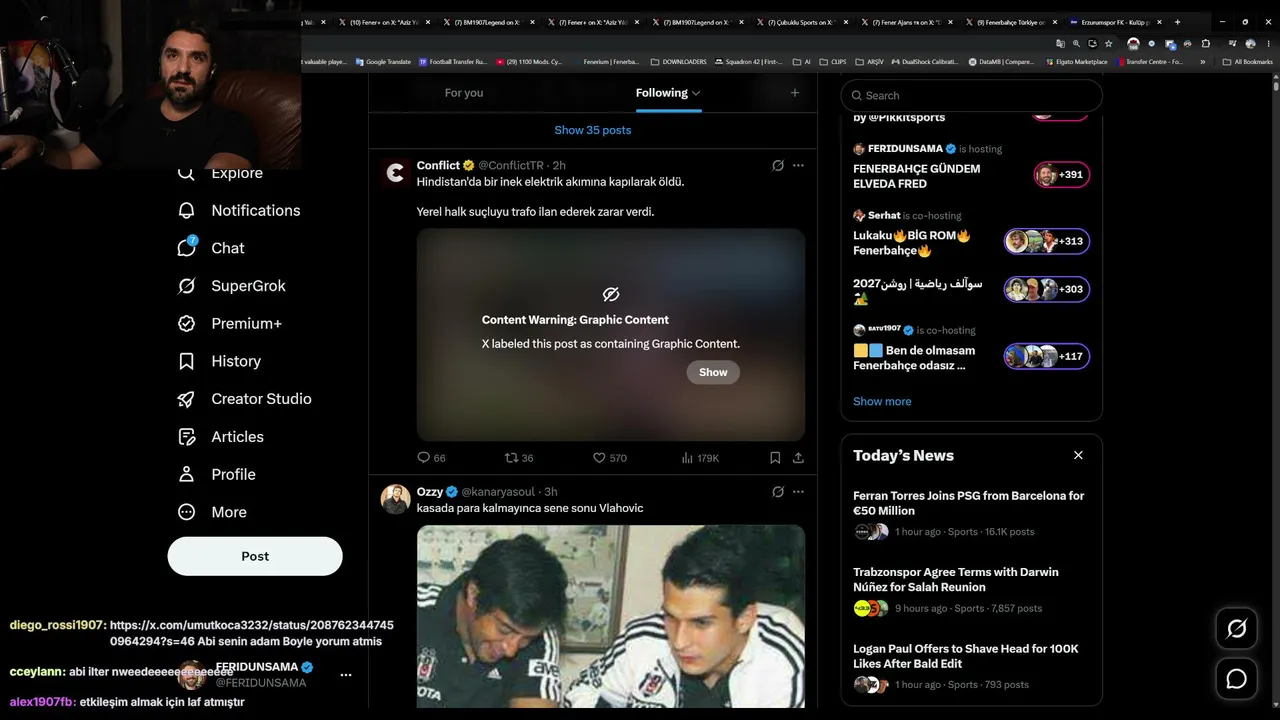Viewport: 1280px width, 720px height.
Task: Show the graphic content on Conflict's post
Action: click(x=713, y=372)
